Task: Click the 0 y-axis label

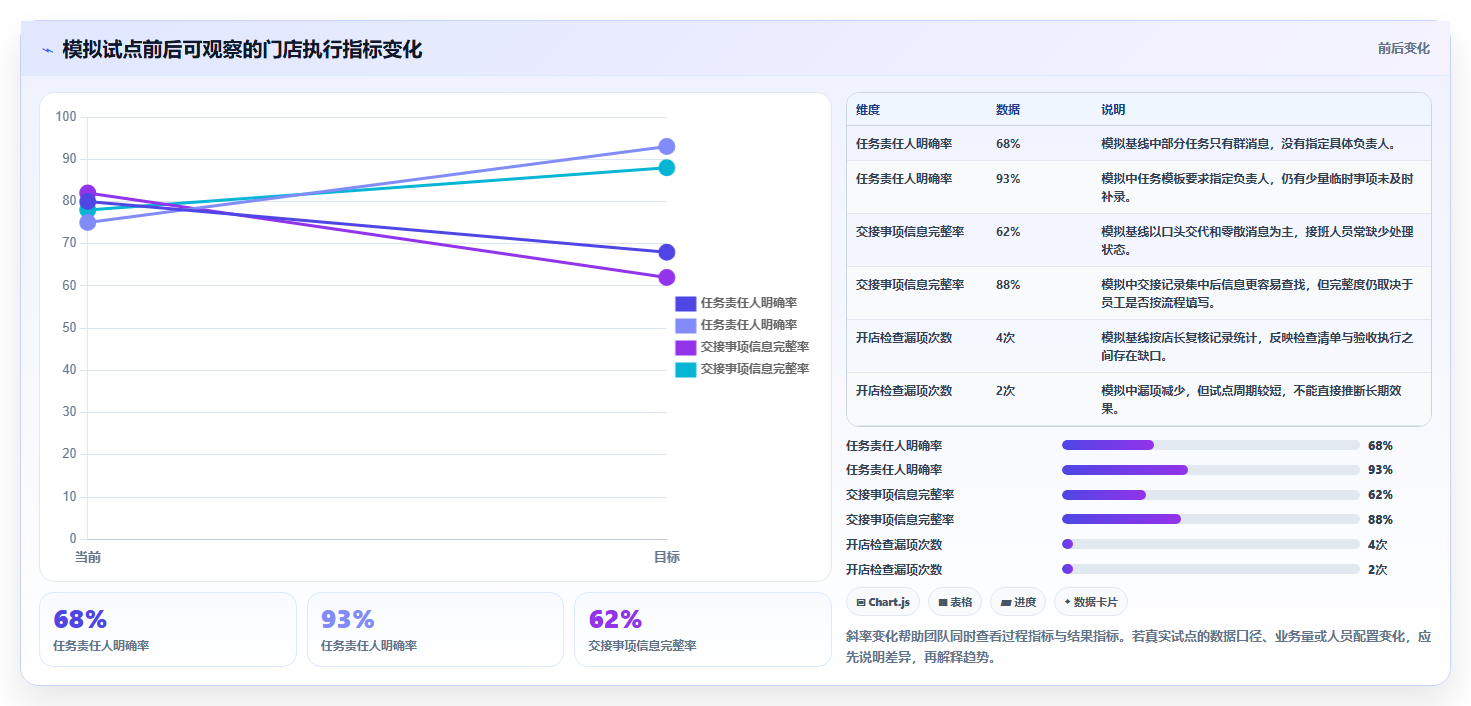Action: point(72,539)
